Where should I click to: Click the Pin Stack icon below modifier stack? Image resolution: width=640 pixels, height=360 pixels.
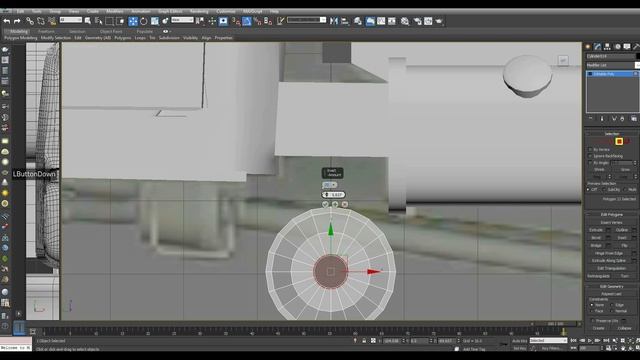point(591,119)
